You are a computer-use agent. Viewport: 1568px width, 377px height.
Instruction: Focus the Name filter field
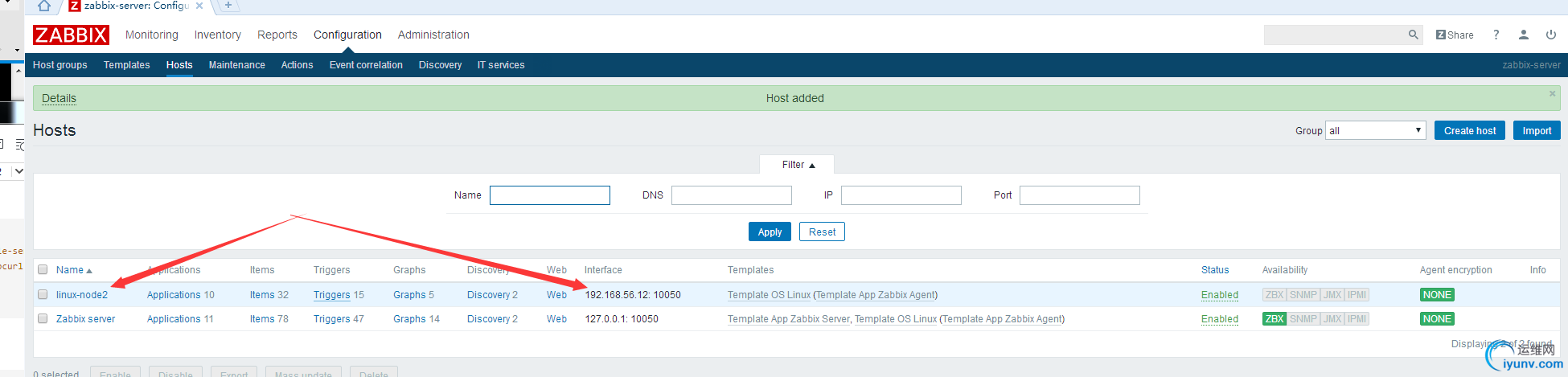coord(550,195)
